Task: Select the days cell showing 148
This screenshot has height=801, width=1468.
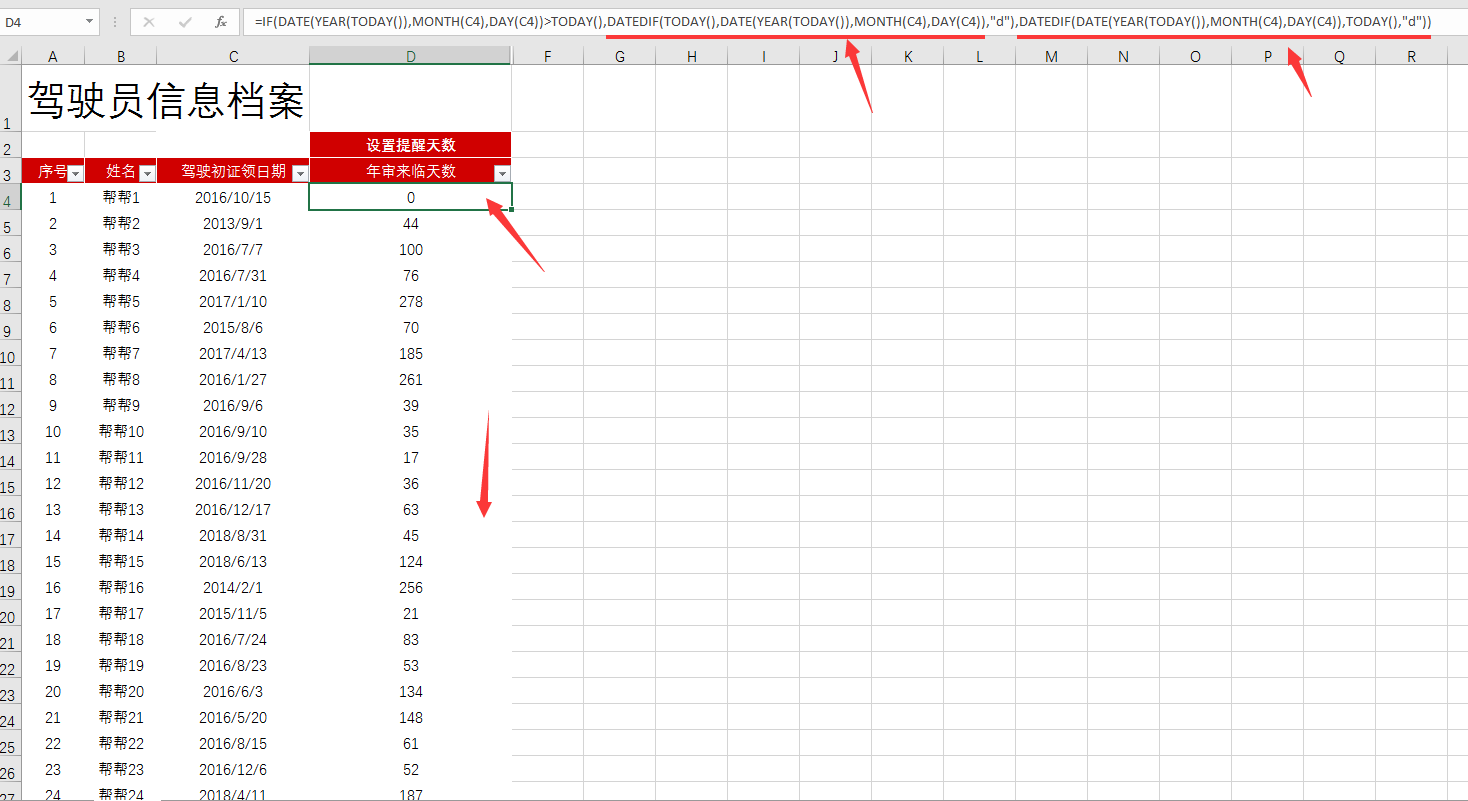Action: [x=411, y=718]
